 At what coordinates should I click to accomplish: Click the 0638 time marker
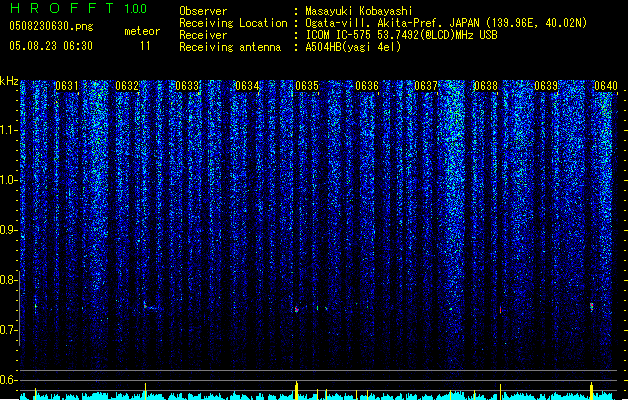pos(486,86)
